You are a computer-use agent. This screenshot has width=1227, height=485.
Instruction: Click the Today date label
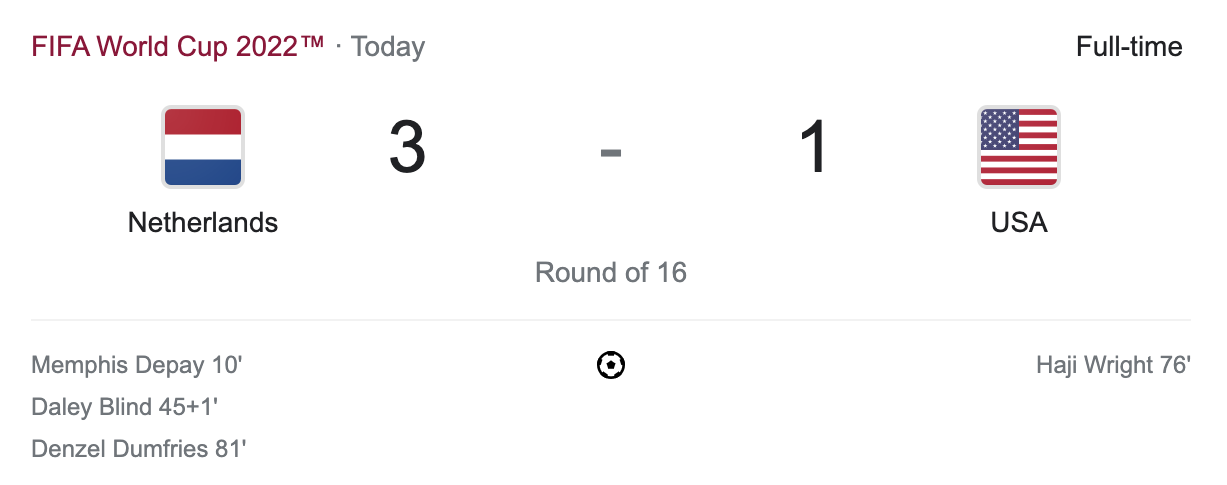point(388,47)
